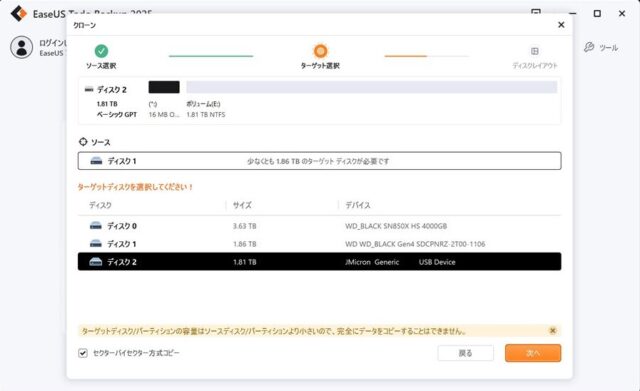Screen dimensions: 640x391
Task: Select Disk 2 JMicron USB Device row
Action: pyautogui.click(x=319, y=262)
